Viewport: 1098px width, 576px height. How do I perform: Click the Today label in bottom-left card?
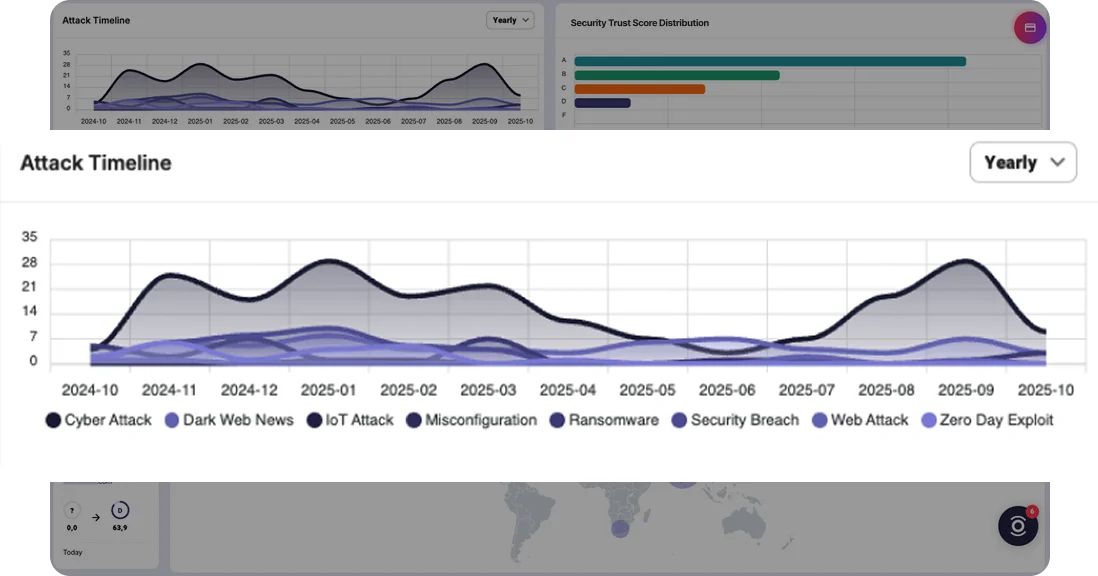[x=73, y=552]
